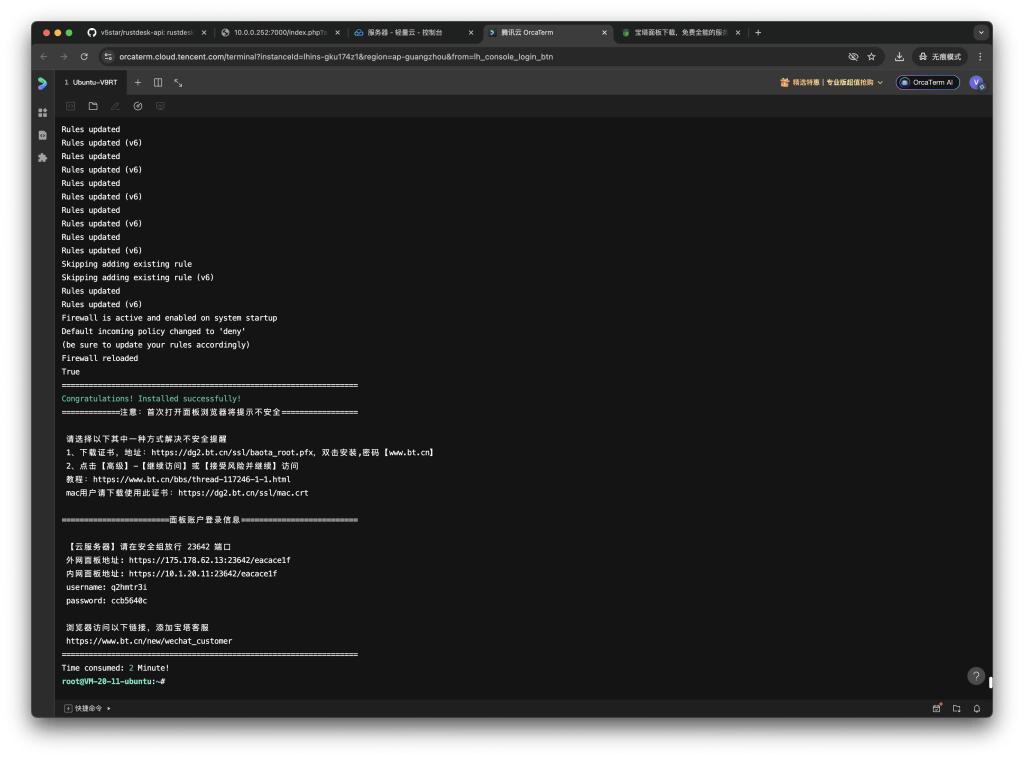1024x759 pixels.
Task: Toggle fullscreen terminal with the expand arrows icon
Action: click(178, 82)
